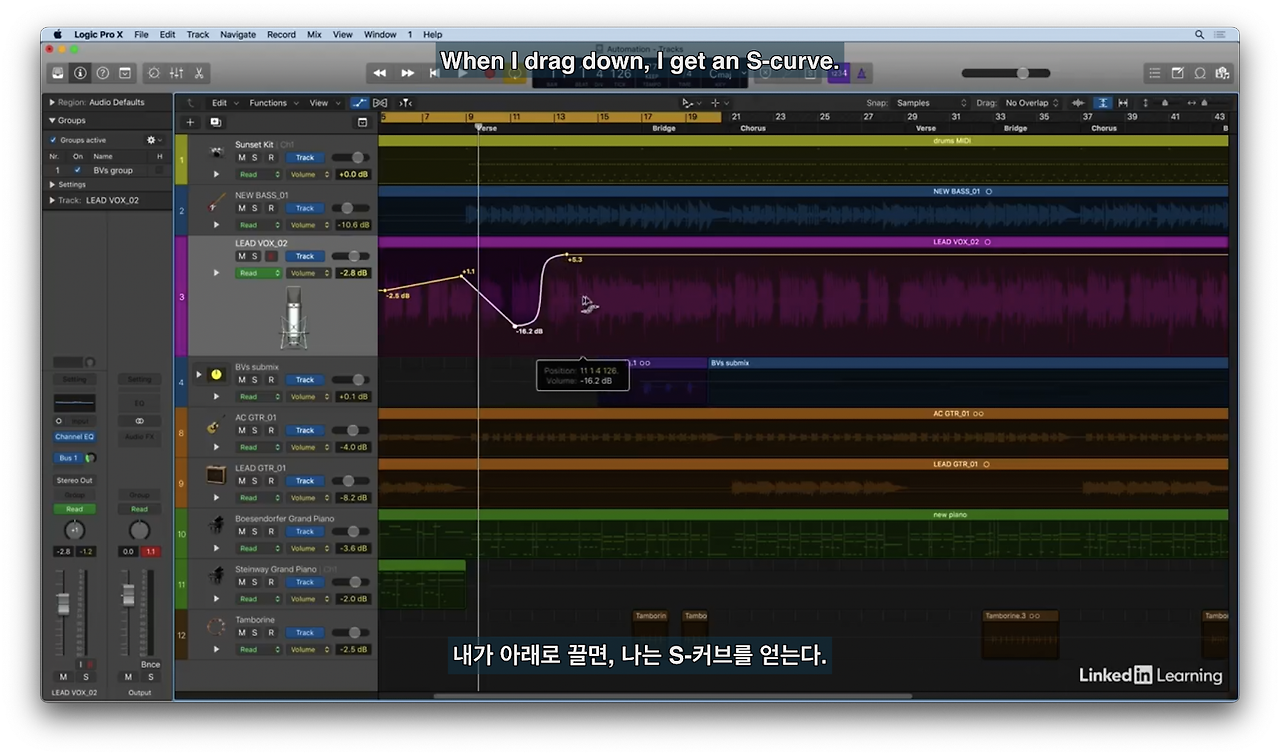Click the Duplicate Track button

point(215,122)
